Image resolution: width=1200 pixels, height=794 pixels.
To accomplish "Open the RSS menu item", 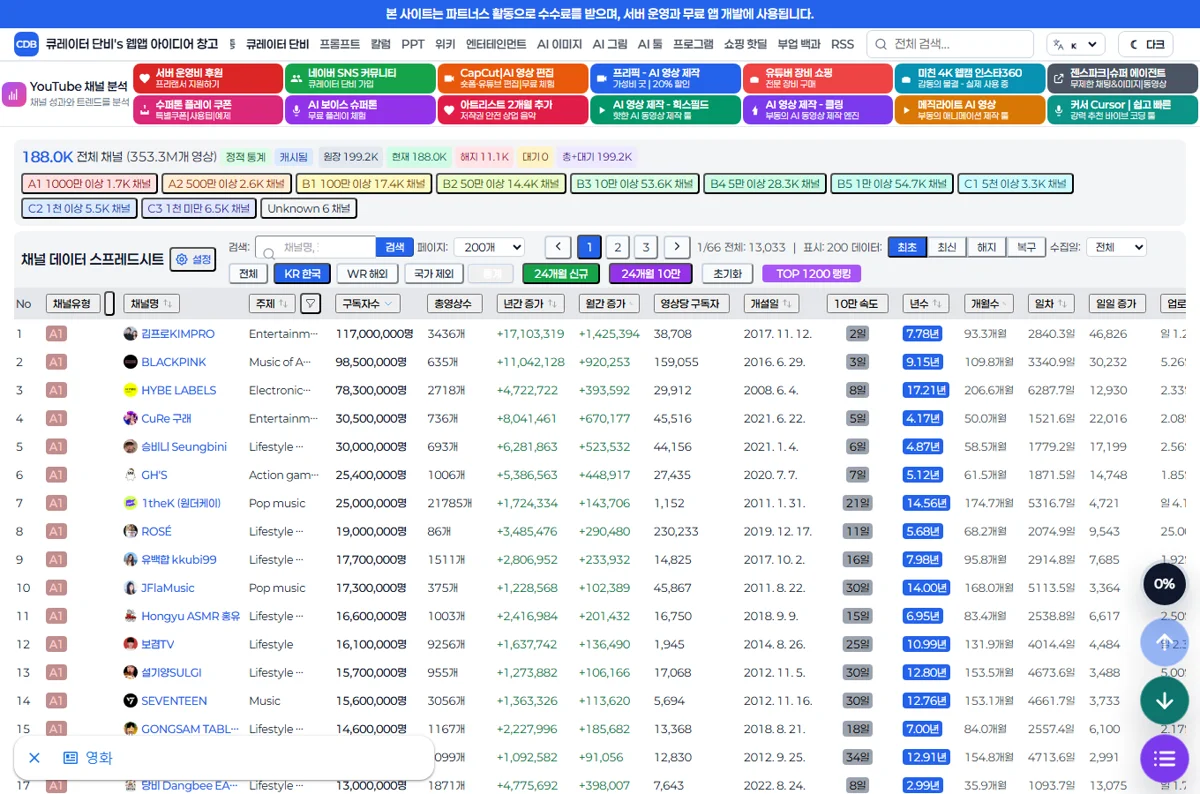I will (x=842, y=44).
